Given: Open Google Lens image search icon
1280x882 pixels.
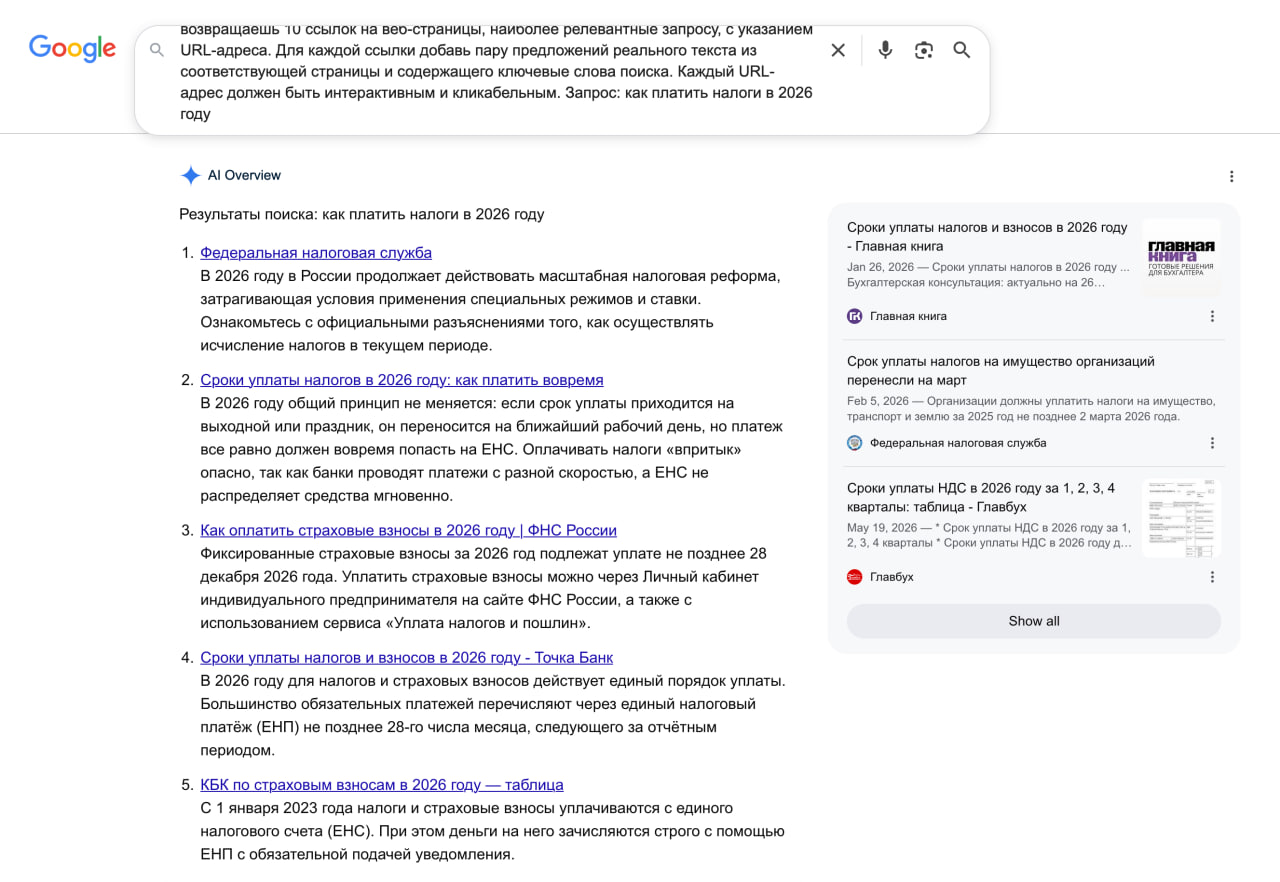Looking at the screenshot, I should pyautogui.click(x=924, y=50).
